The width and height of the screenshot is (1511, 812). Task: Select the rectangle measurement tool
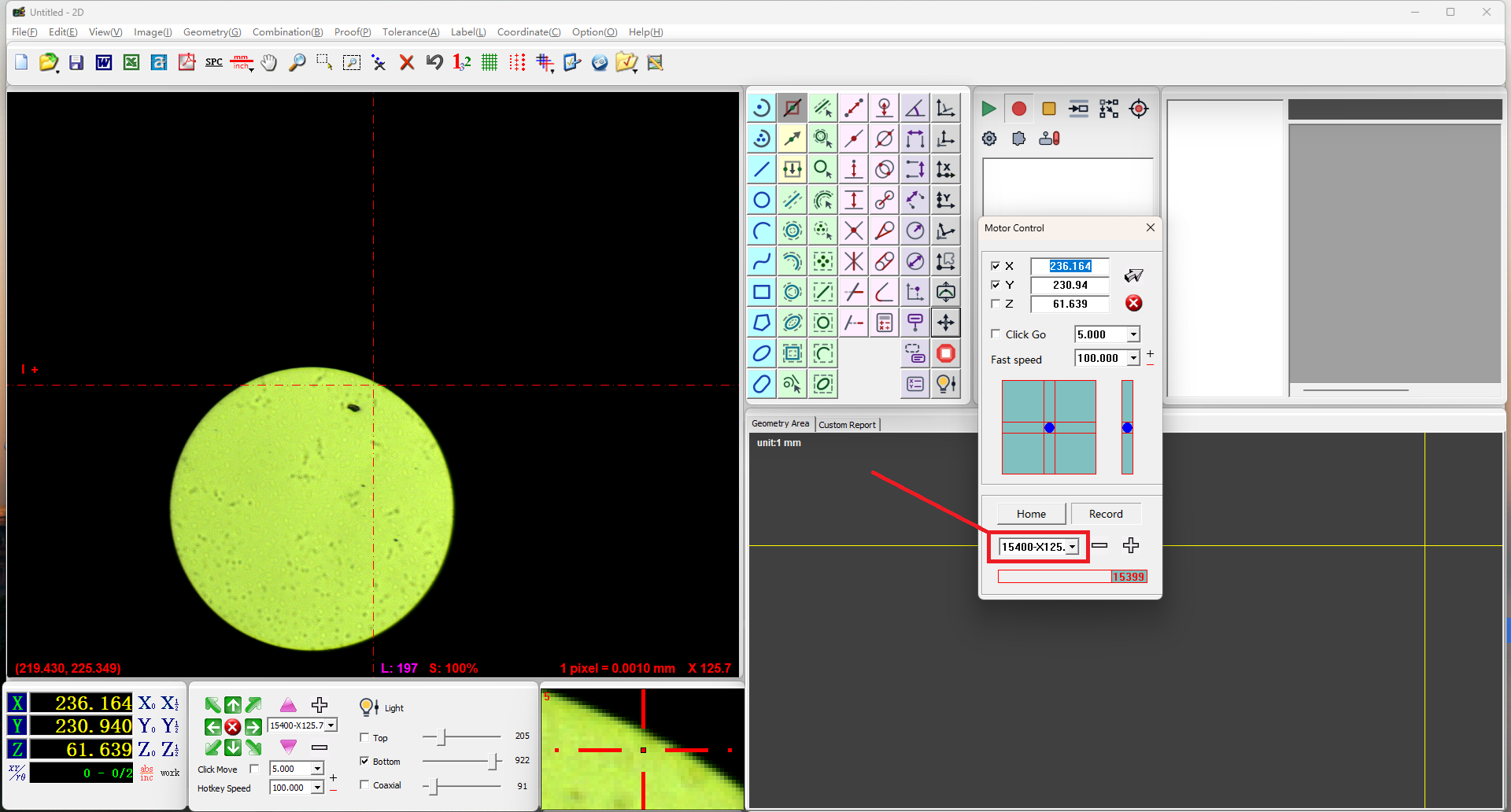click(762, 292)
